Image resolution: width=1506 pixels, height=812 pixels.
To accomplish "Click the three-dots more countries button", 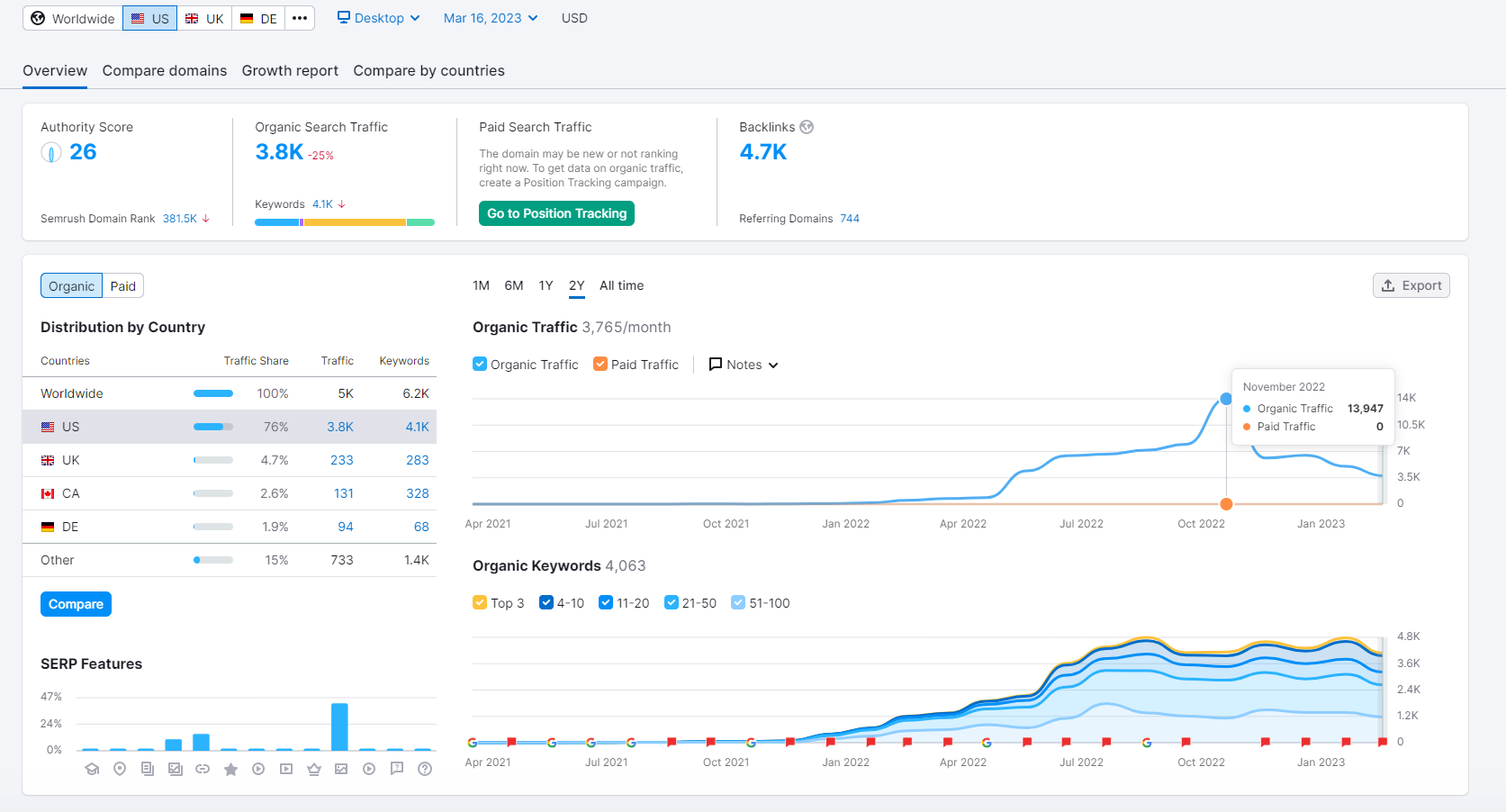I will [x=300, y=18].
